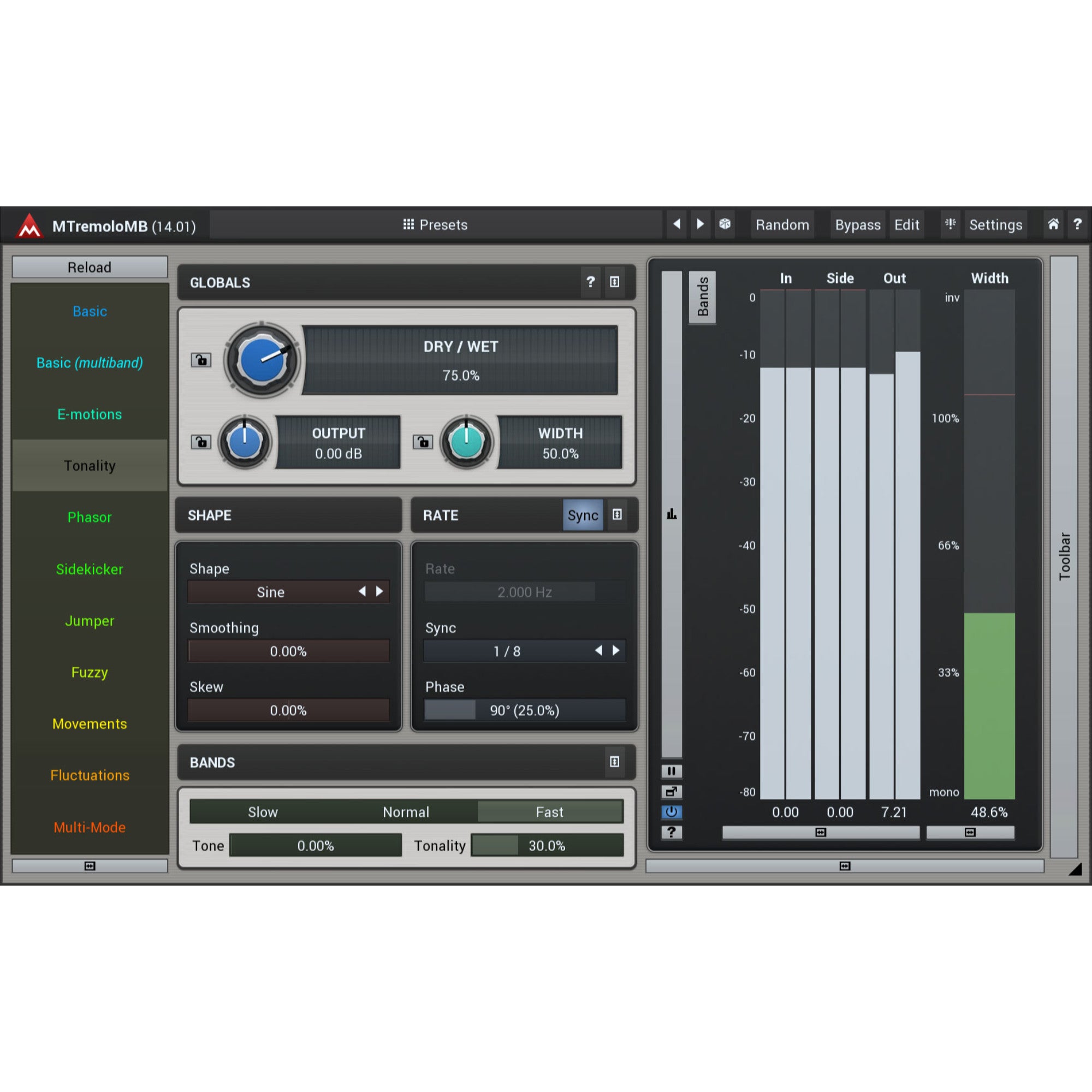Click the Tonality 30.0% slider
This screenshot has width=1092, height=1092.
(547, 845)
